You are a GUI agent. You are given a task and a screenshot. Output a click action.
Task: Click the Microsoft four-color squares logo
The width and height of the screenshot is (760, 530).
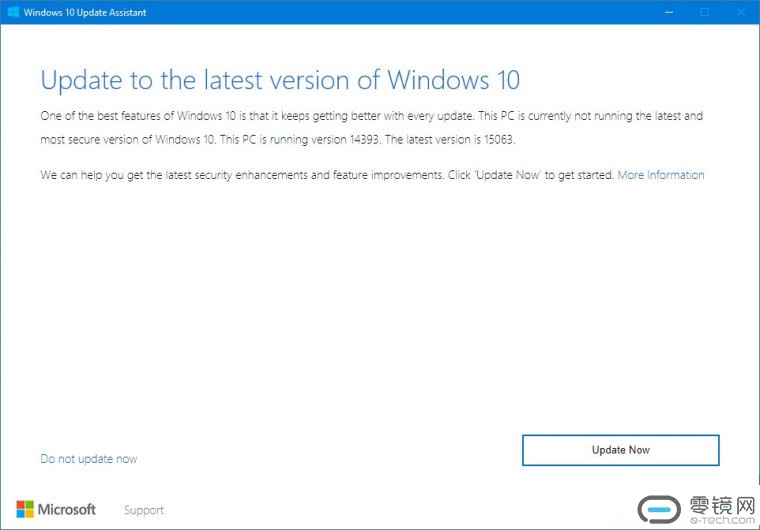pos(25,509)
